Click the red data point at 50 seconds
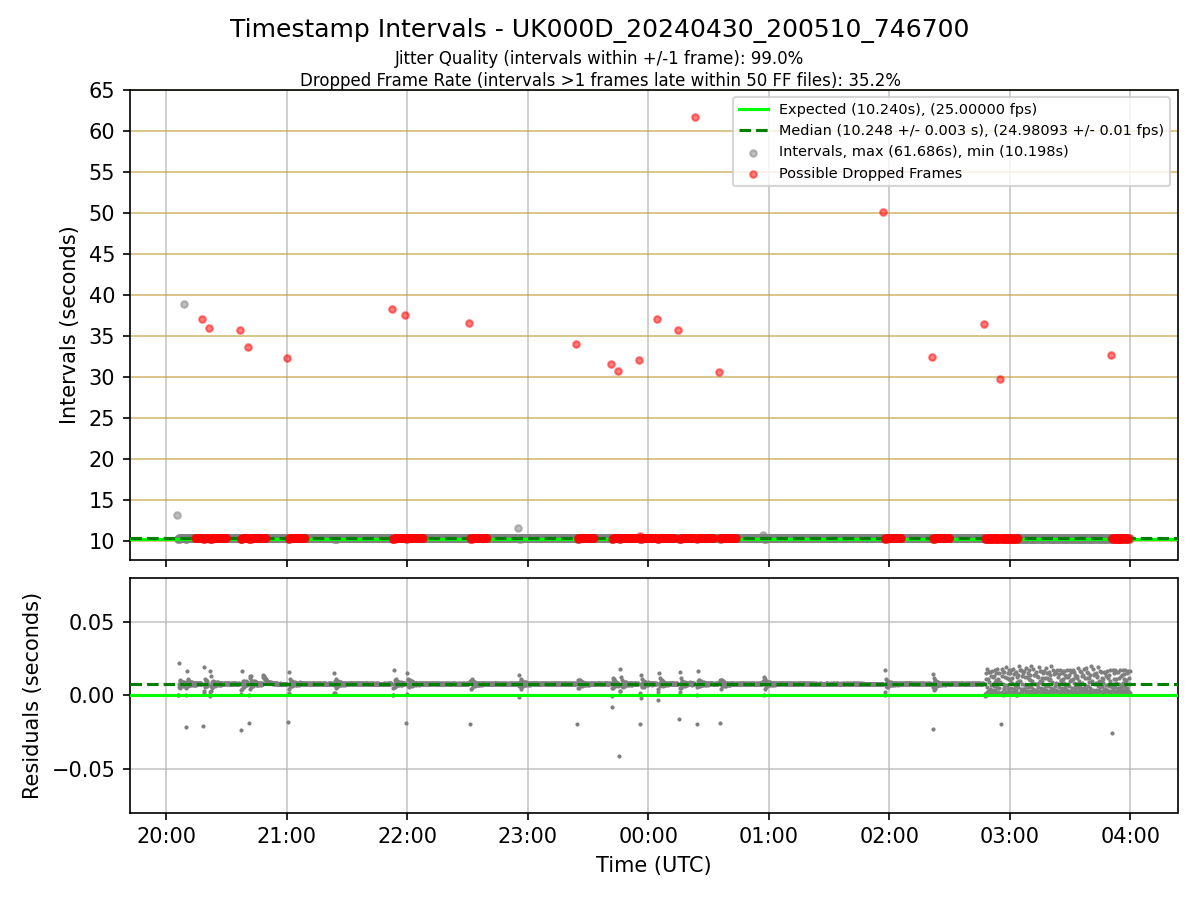 click(x=883, y=212)
